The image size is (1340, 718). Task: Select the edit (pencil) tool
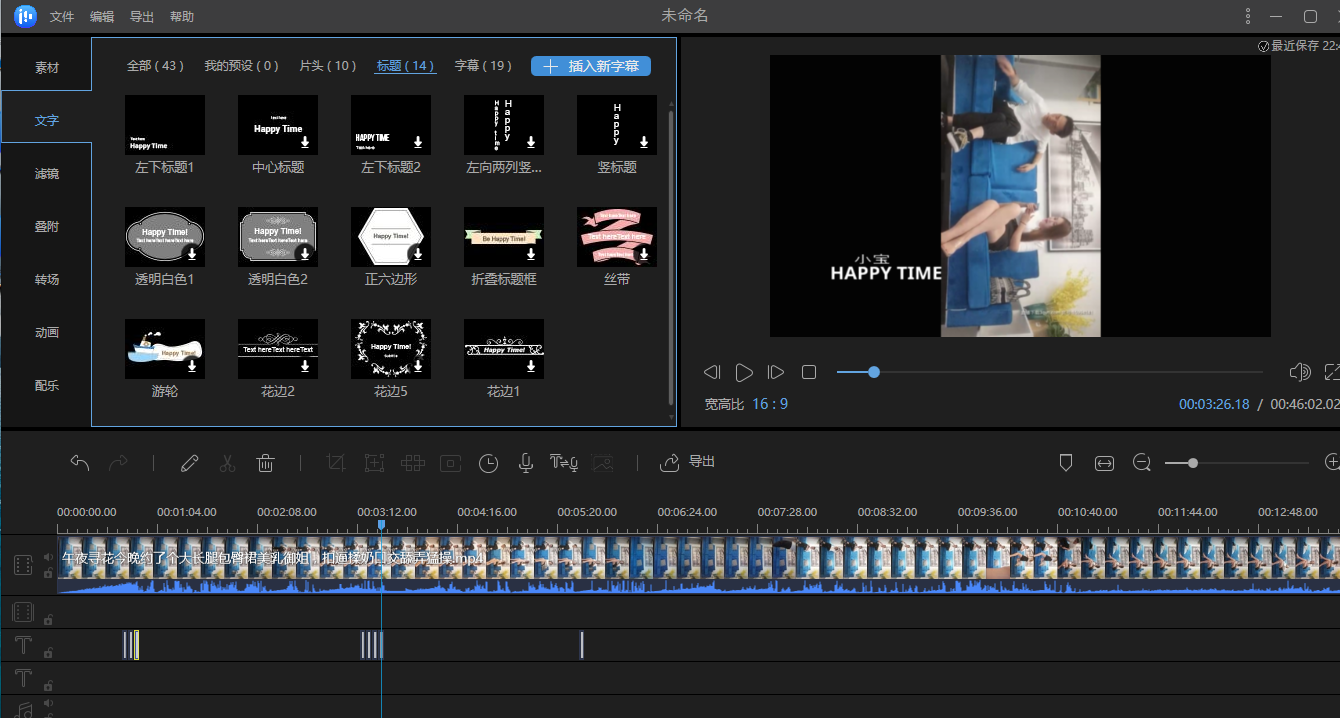(x=189, y=462)
